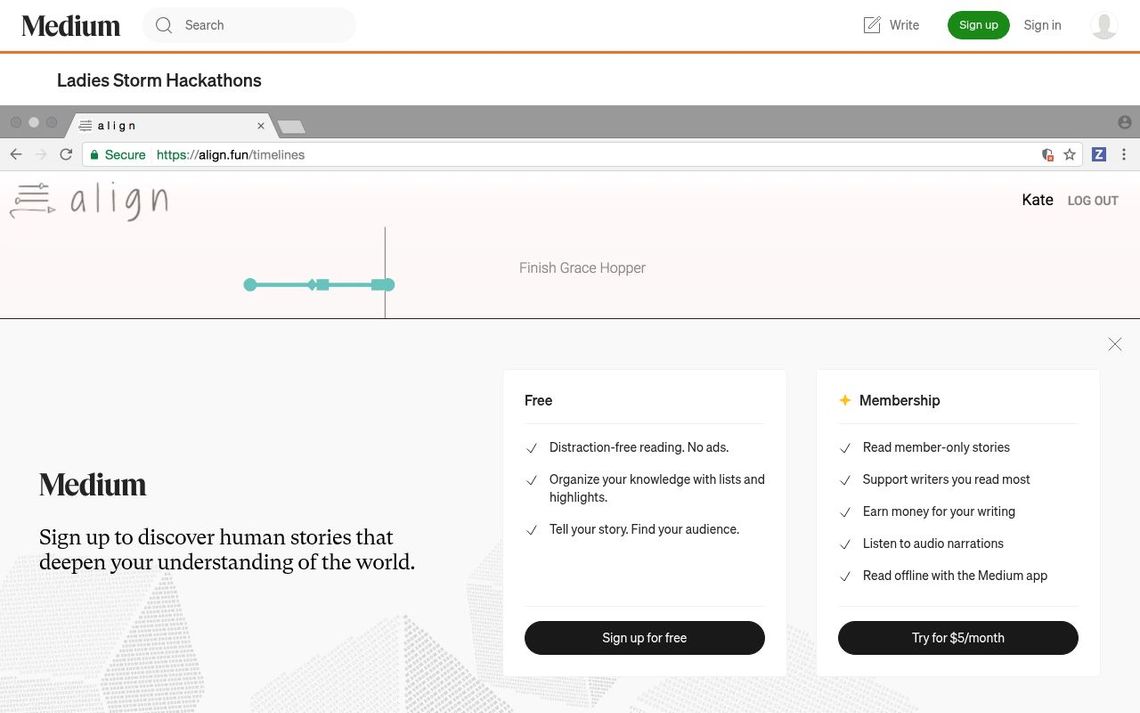1140x713 pixels.
Task: Click the Medium logo in overlay
Action: point(92,485)
